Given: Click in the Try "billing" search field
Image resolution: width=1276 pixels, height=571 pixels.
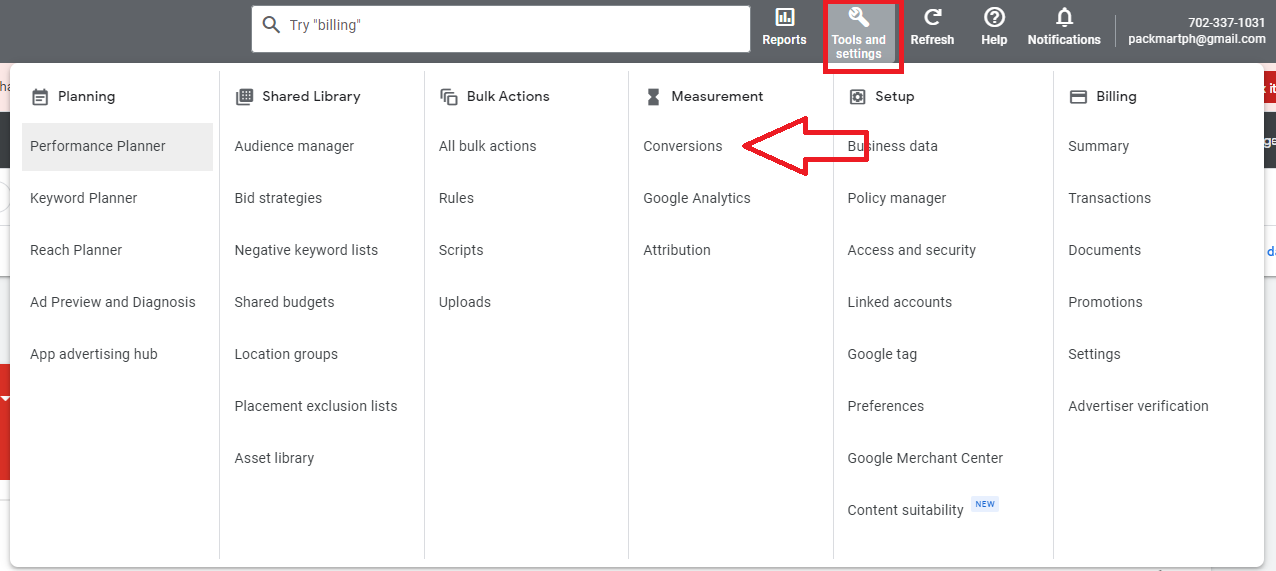Looking at the screenshot, I should pos(501,29).
